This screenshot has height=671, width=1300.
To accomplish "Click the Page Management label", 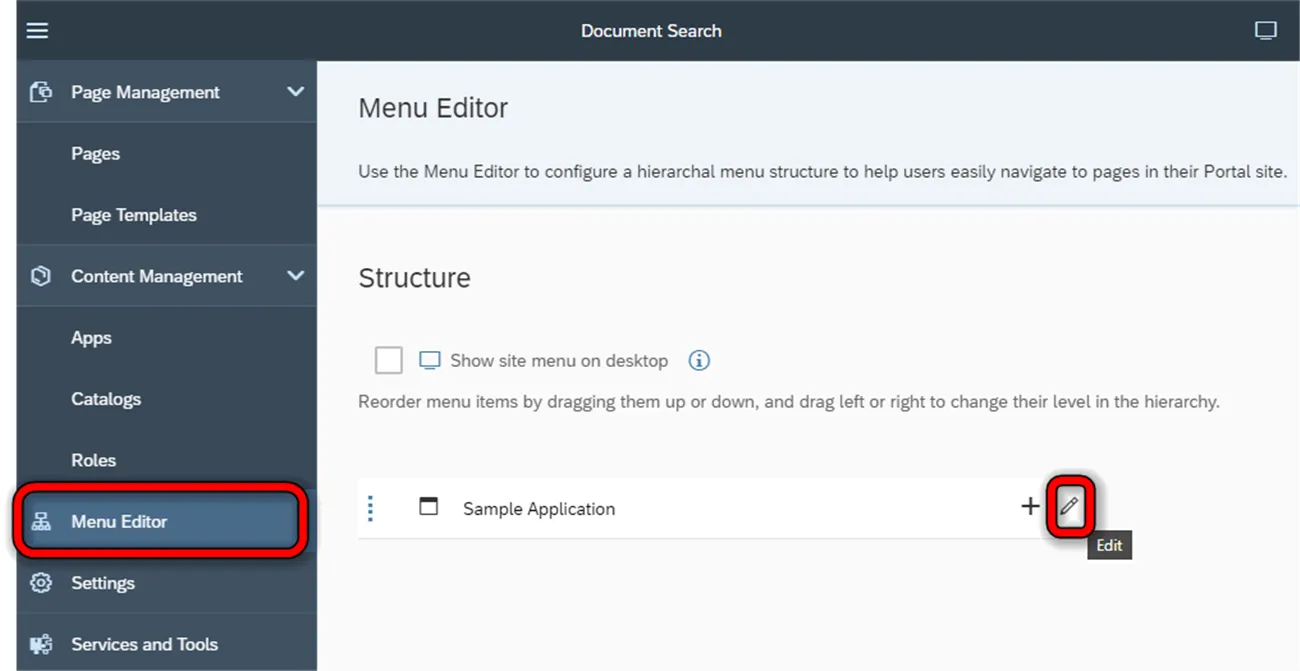I will pyautogui.click(x=145, y=92).
